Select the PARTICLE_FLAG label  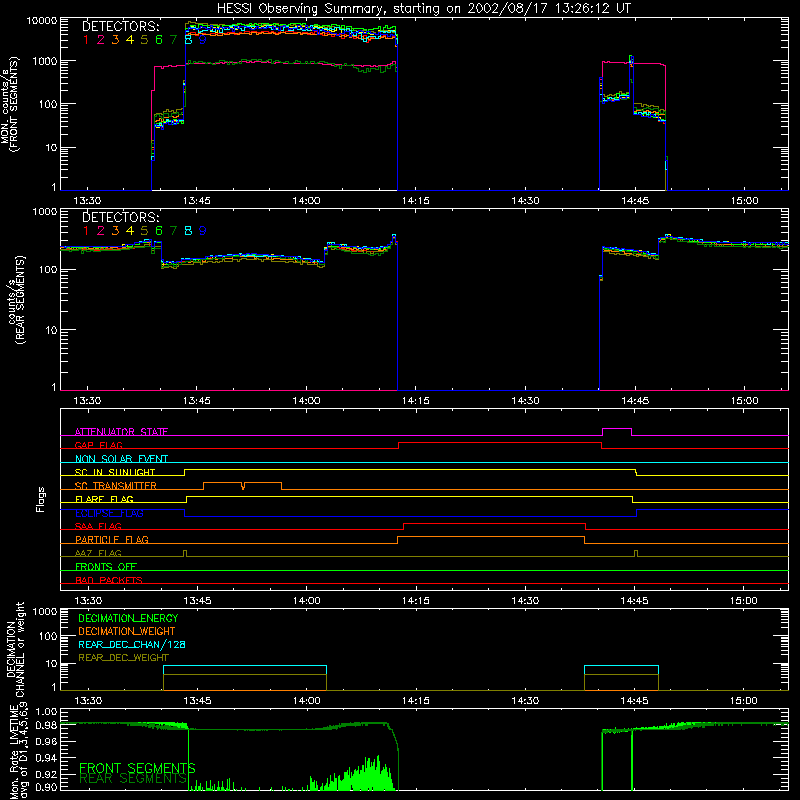112,540
